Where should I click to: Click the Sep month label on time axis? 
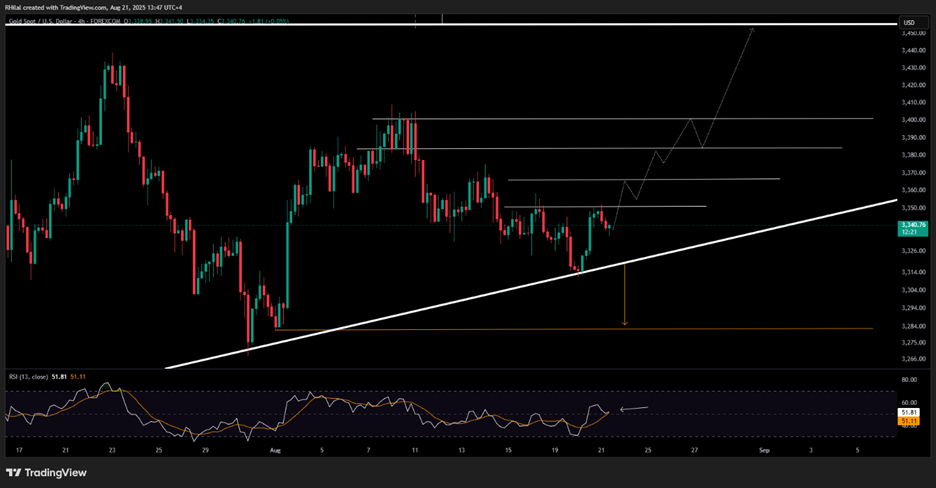pos(764,450)
